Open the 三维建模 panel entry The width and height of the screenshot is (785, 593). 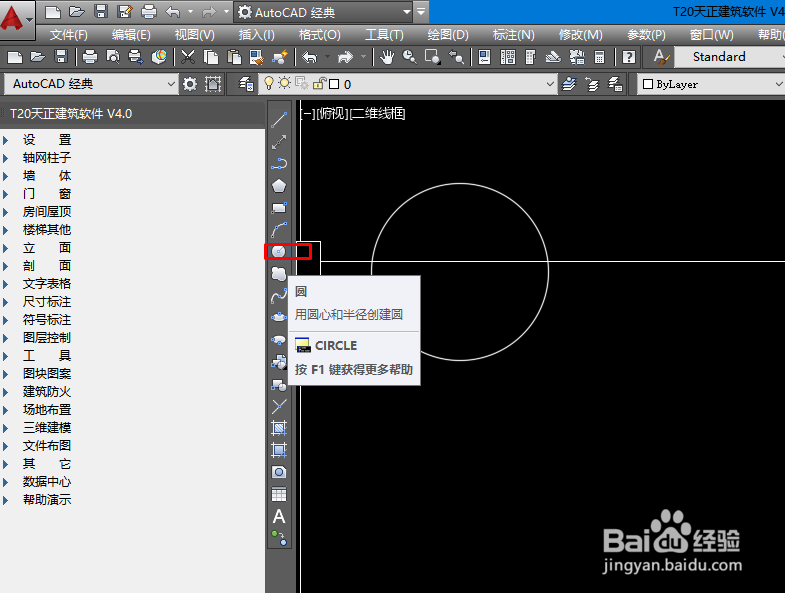pyautogui.click(x=47, y=428)
